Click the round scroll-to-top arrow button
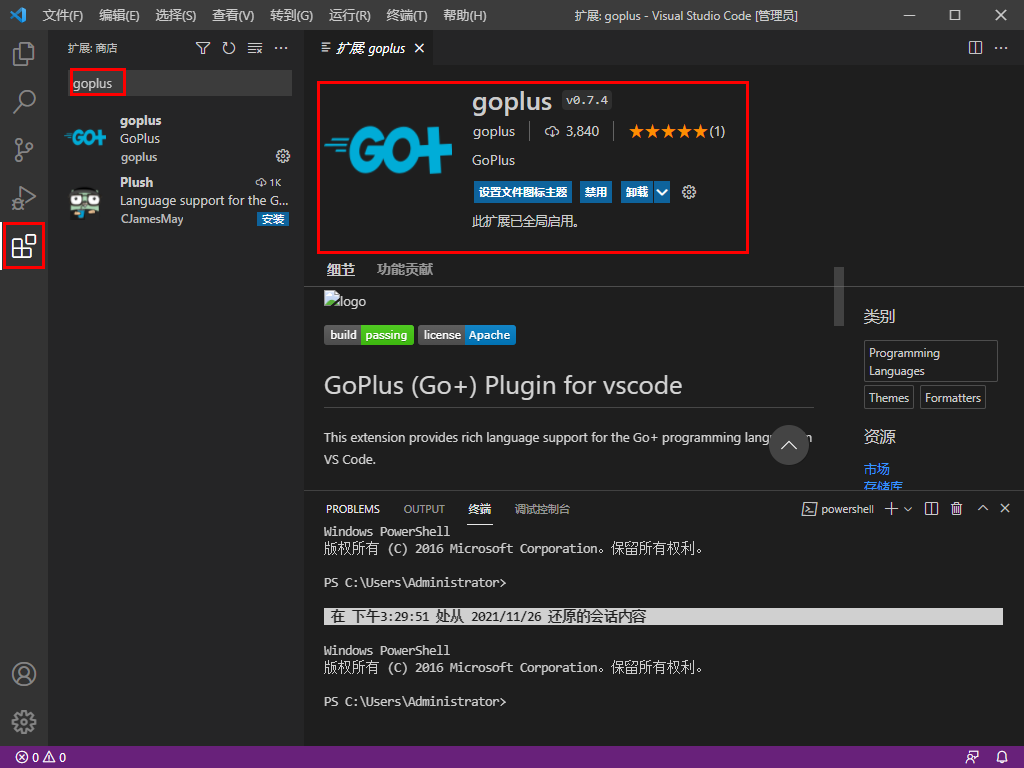The height and width of the screenshot is (768, 1024). point(789,445)
